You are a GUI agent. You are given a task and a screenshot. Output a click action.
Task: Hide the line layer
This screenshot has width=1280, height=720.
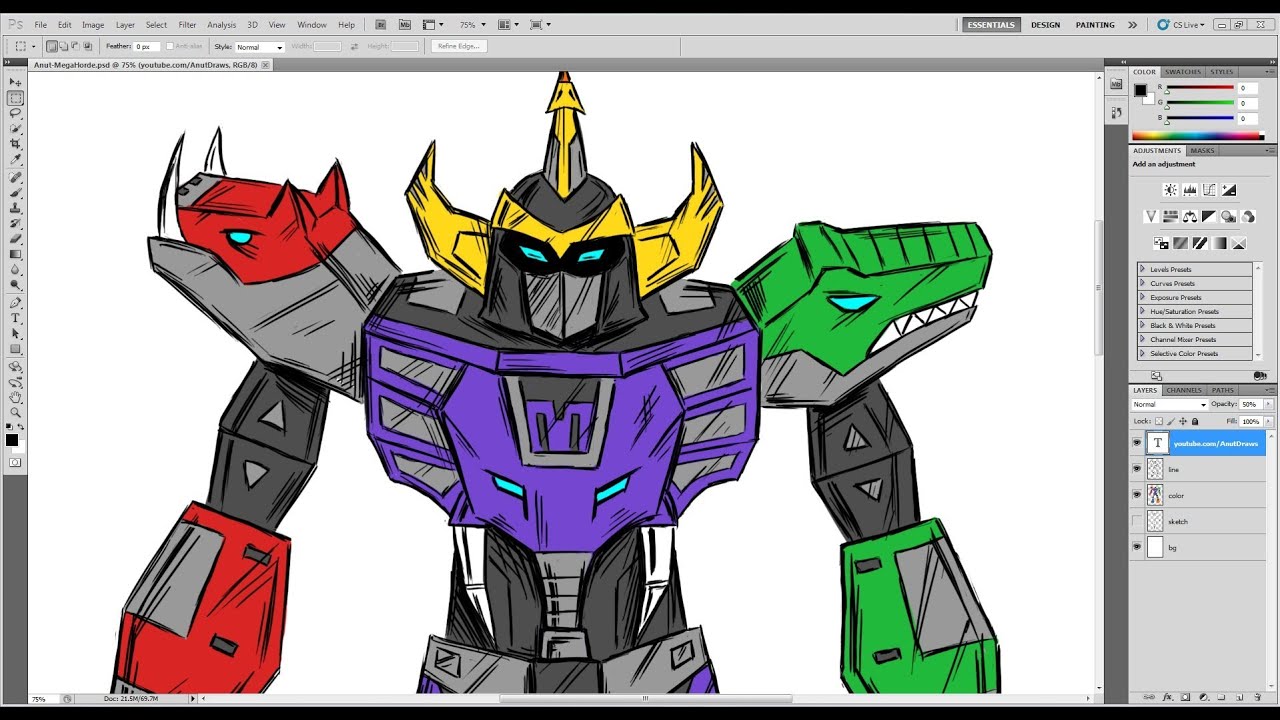pos(1137,468)
